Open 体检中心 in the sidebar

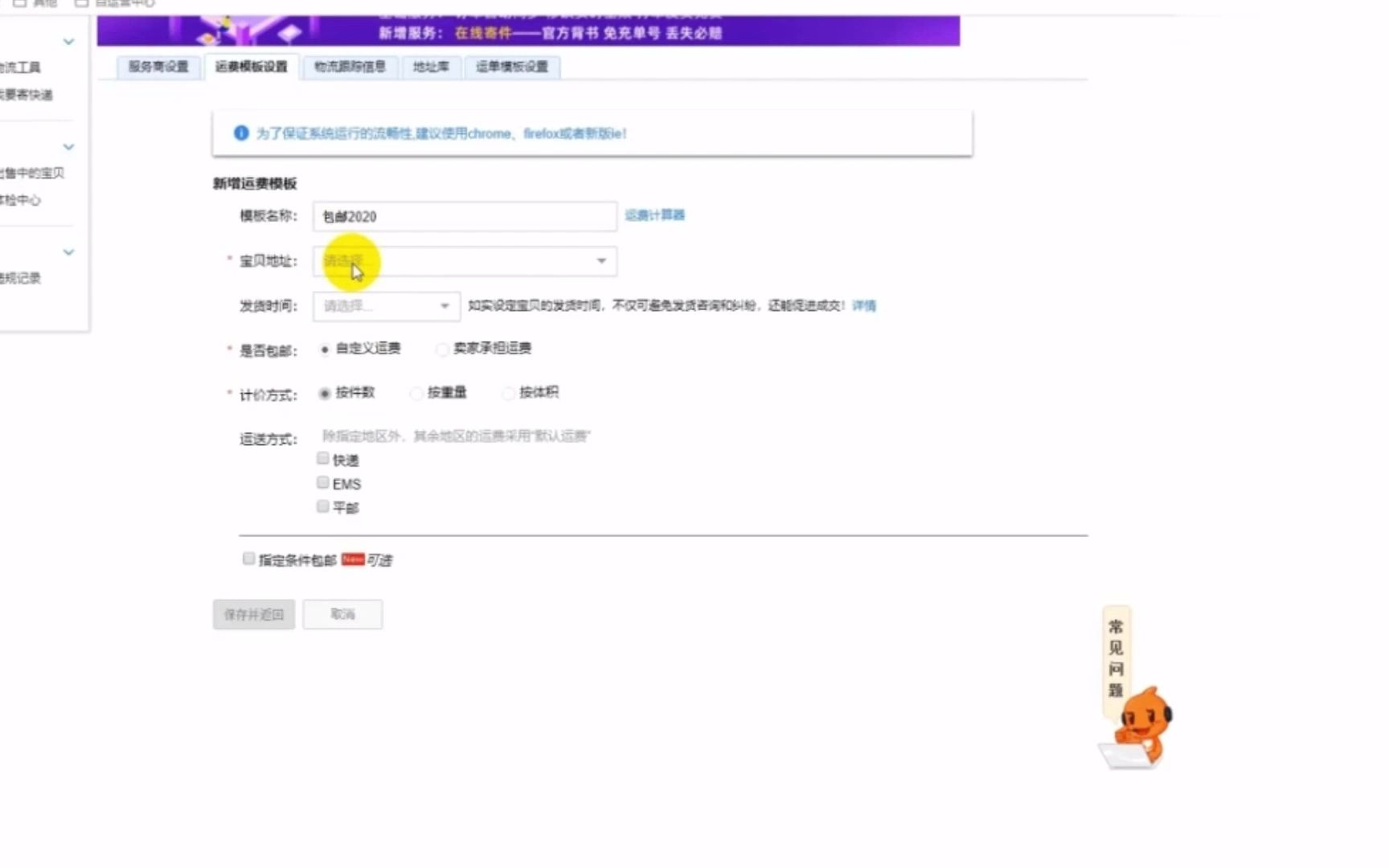[x=20, y=200]
